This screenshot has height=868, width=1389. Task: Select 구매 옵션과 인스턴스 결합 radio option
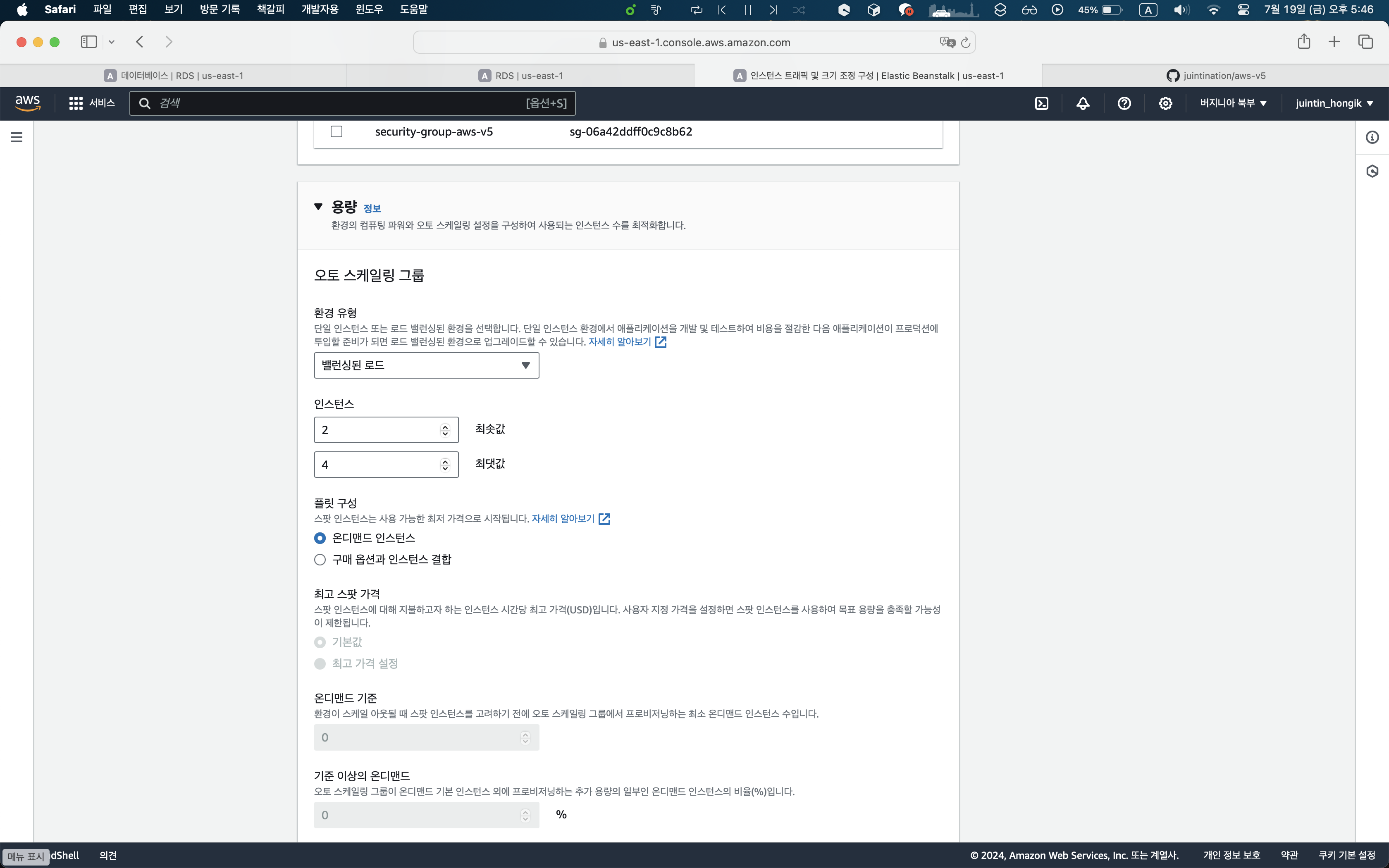click(x=320, y=560)
